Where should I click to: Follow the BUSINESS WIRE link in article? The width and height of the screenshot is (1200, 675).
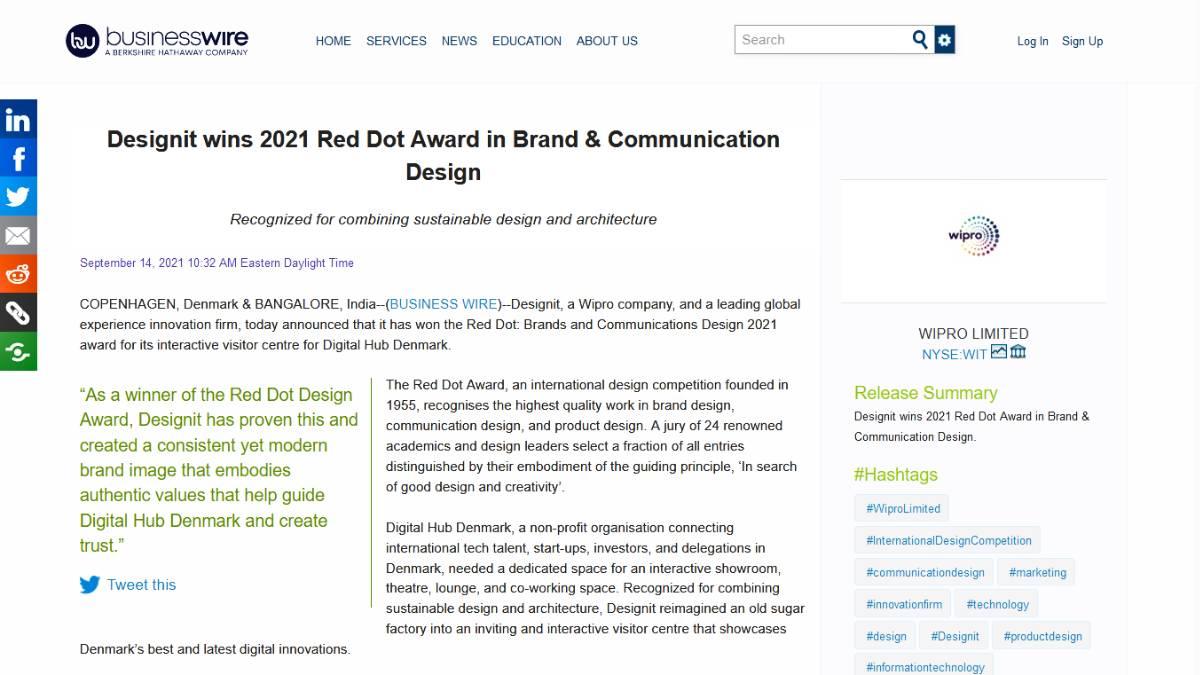pos(443,304)
